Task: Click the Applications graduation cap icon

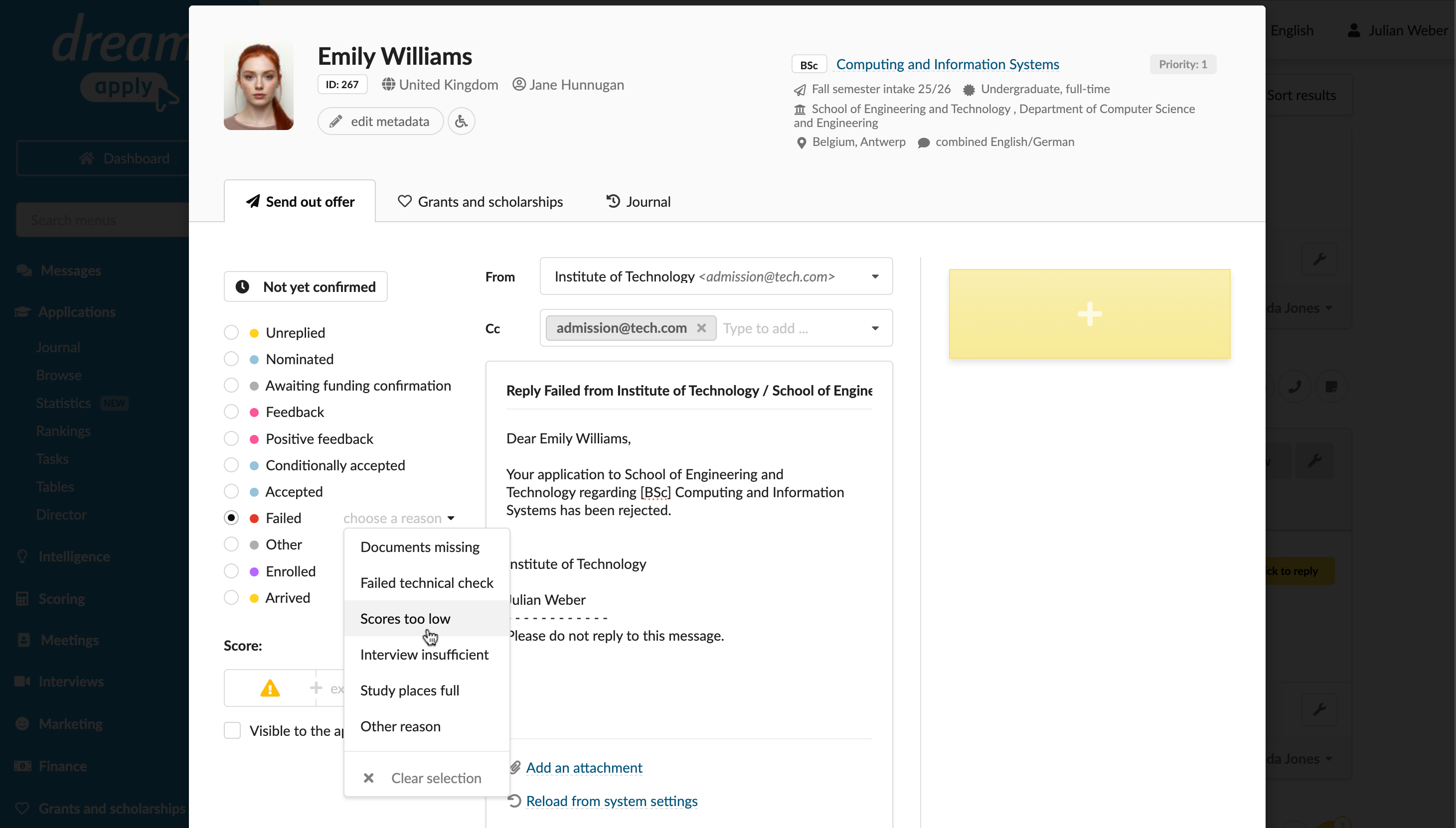Action: 22,312
